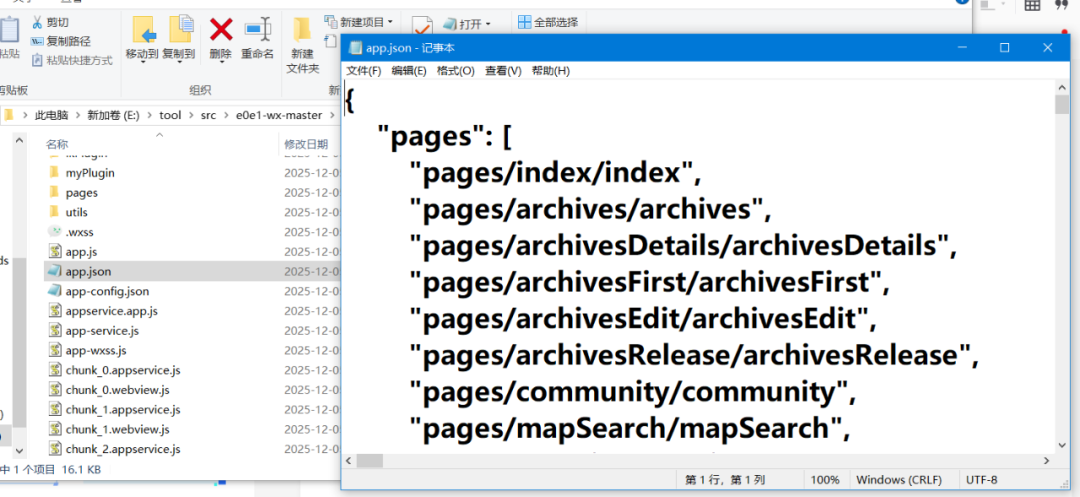Click the red Delete (删除) icon

tap(220, 30)
